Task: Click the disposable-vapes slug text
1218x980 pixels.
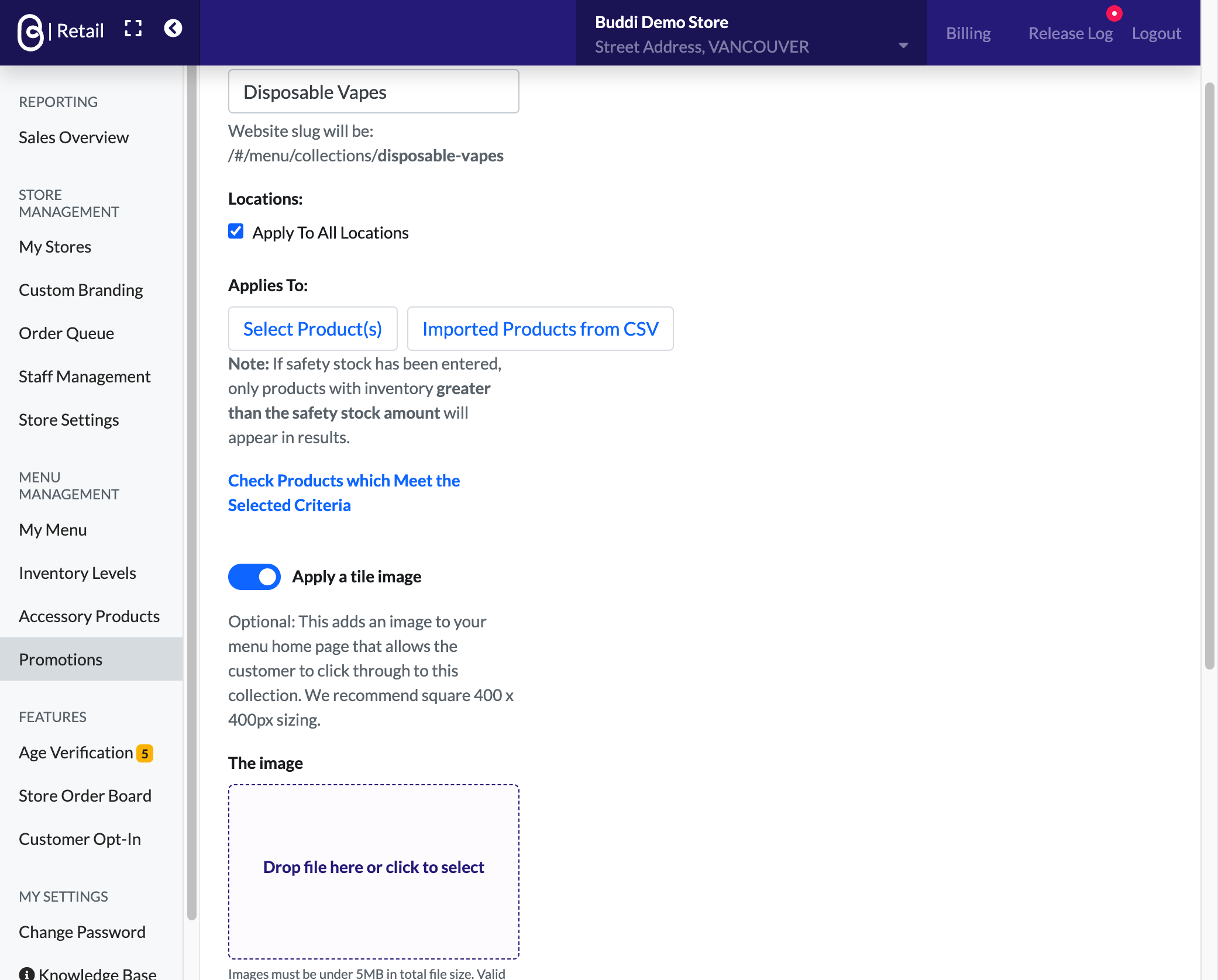Action: (x=440, y=156)
